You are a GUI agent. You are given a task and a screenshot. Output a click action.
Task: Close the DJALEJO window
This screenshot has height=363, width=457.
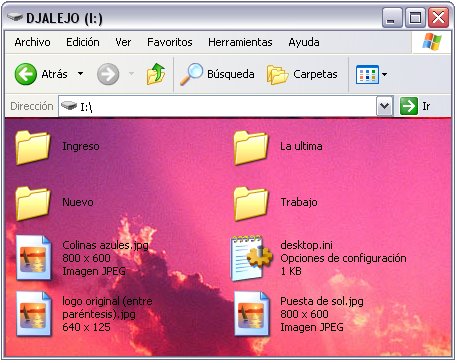pyautogui.click(x=439, y=18)
